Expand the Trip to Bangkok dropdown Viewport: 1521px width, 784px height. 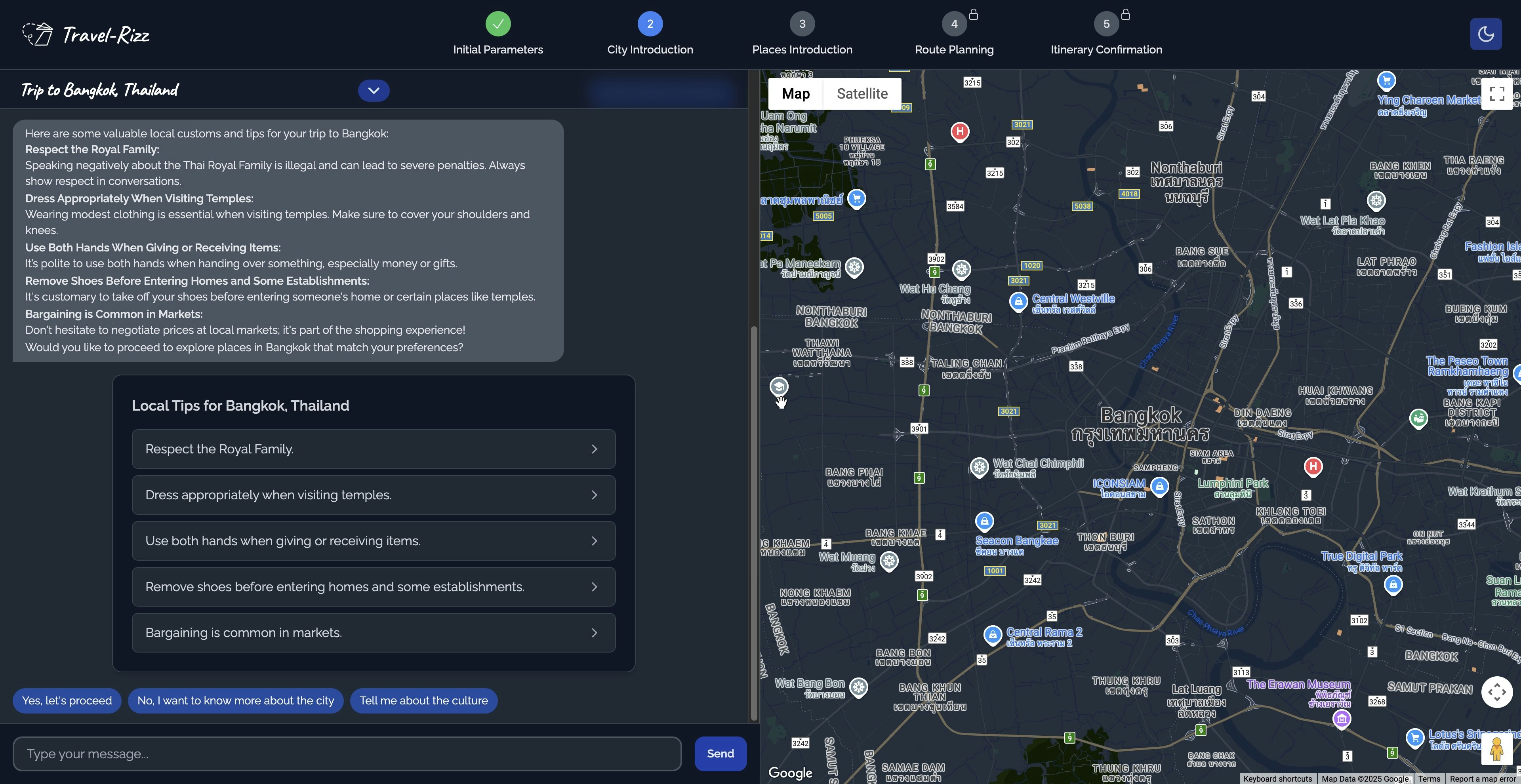(x=373, y=90)
